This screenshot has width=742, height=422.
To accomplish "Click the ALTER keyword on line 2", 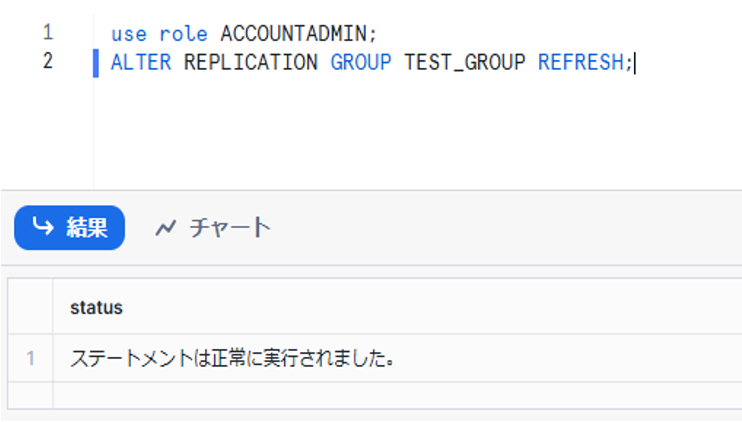I will (x=141, y=62).
